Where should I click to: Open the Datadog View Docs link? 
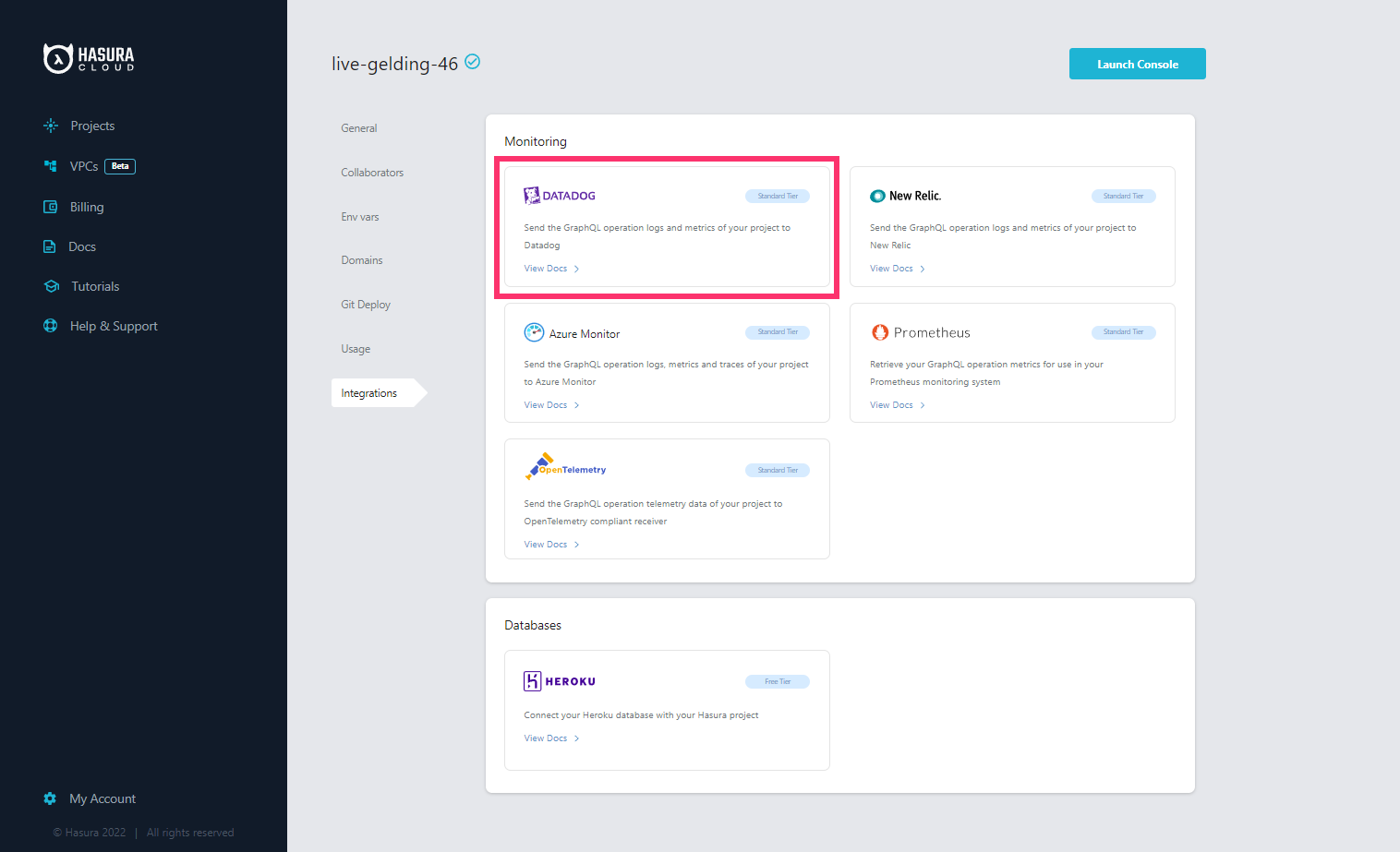click(x=545, y=268)
